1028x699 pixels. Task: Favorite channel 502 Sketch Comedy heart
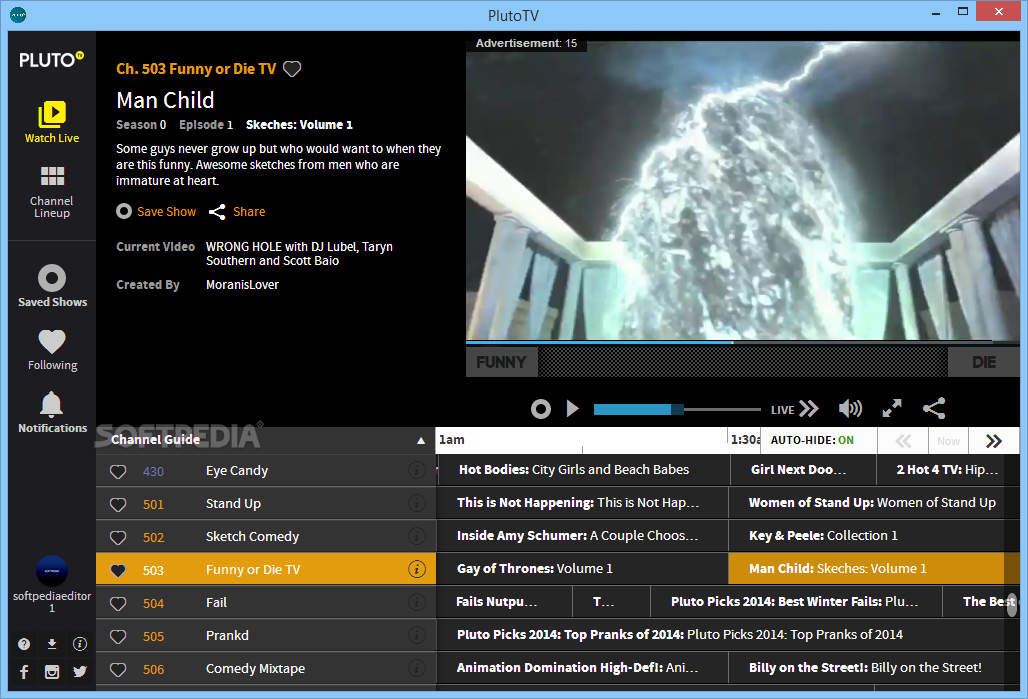pos(118,537)
